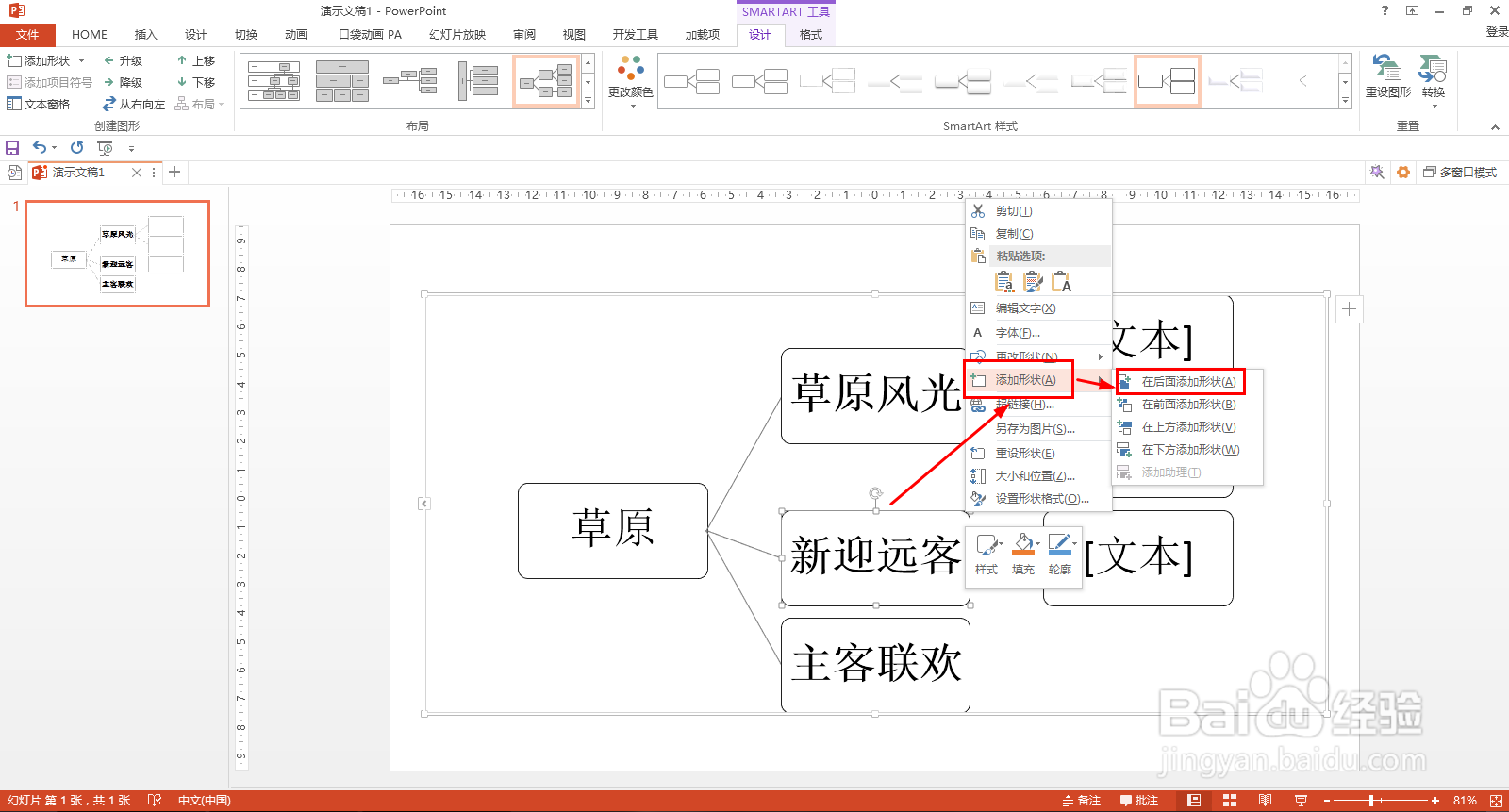Click start slideshow icon in quick access toolbar
Image resolution: width=1509 pixels, height=812 pixels.
105,148
